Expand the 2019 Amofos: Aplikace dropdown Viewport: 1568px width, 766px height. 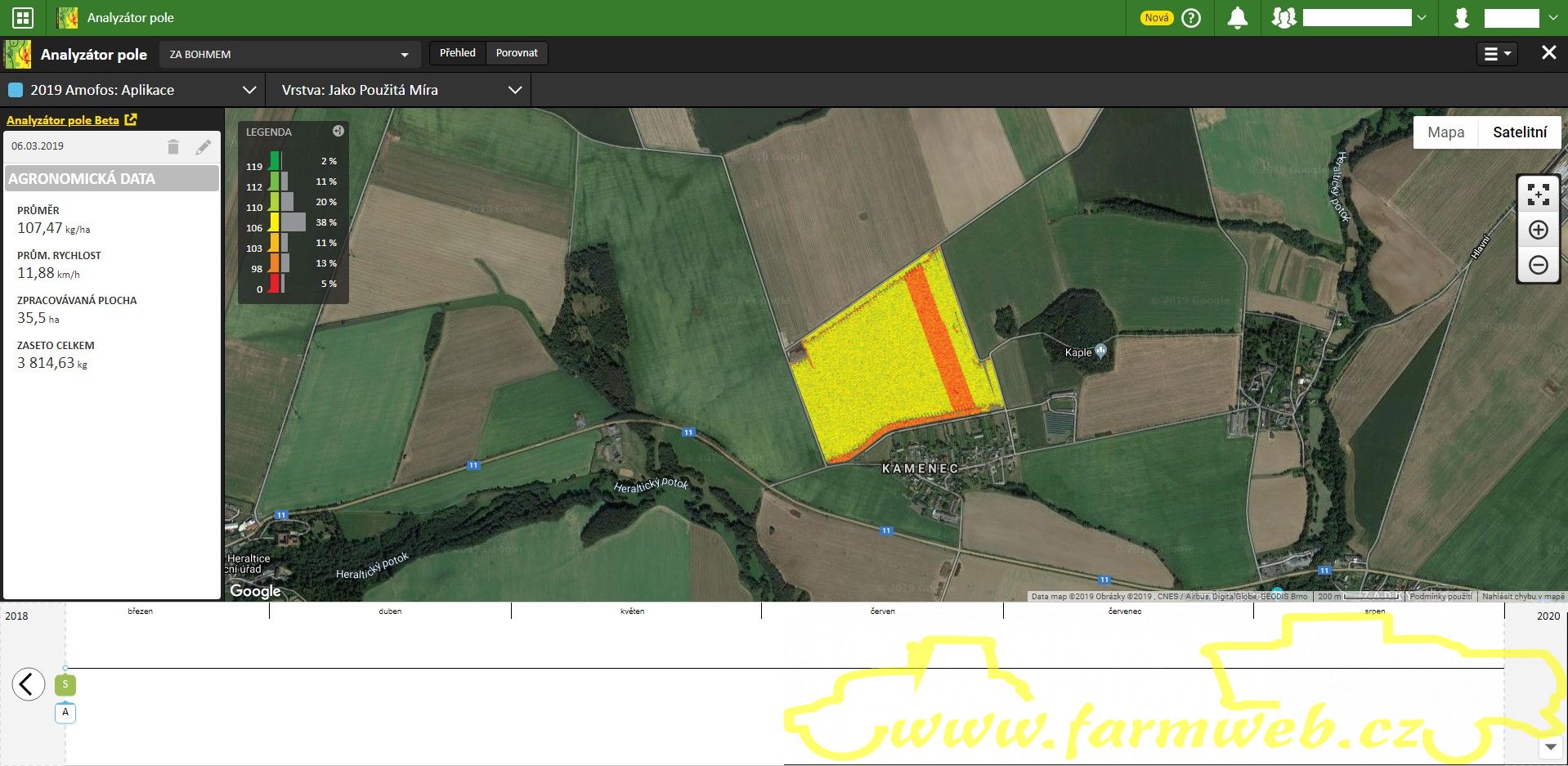click(132, 90)
